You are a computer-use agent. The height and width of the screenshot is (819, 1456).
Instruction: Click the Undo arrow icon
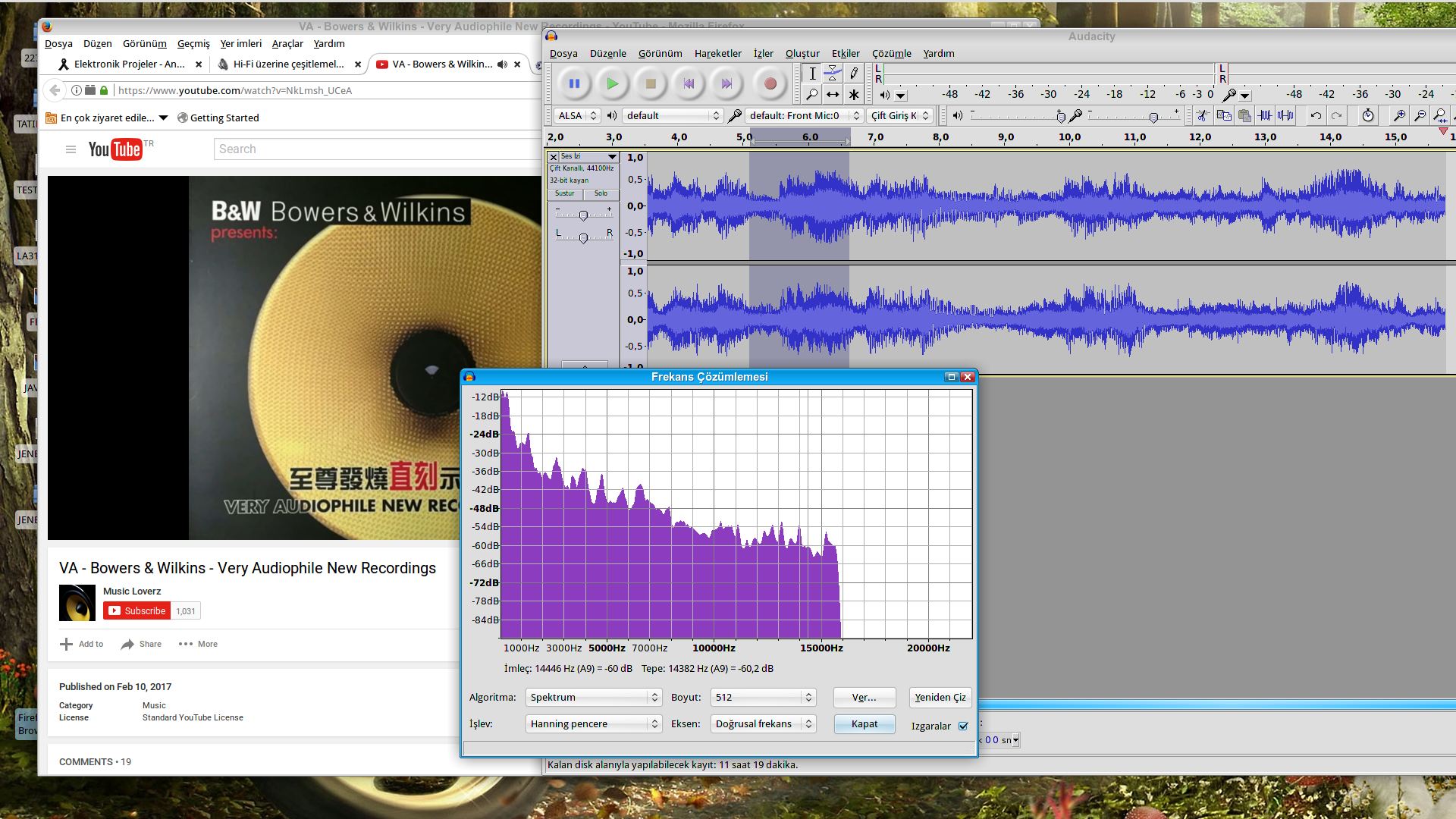point(1316,115)
